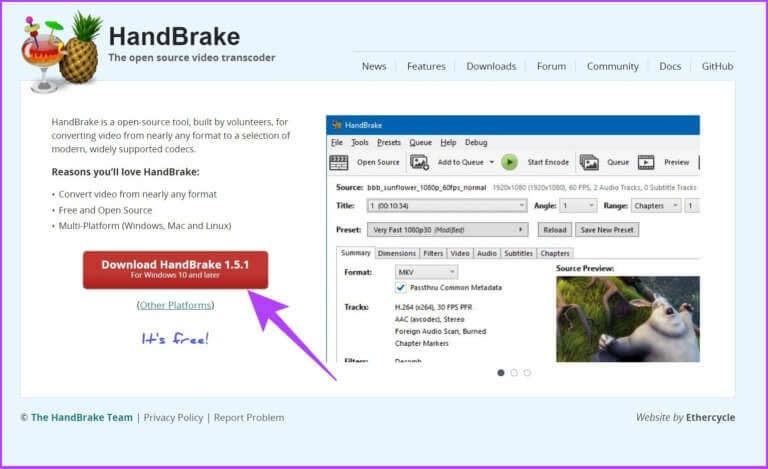This screenshot has width=768, height=469.
Task: Open the Format MKV dropdown
Action: [x=426, y=272]
